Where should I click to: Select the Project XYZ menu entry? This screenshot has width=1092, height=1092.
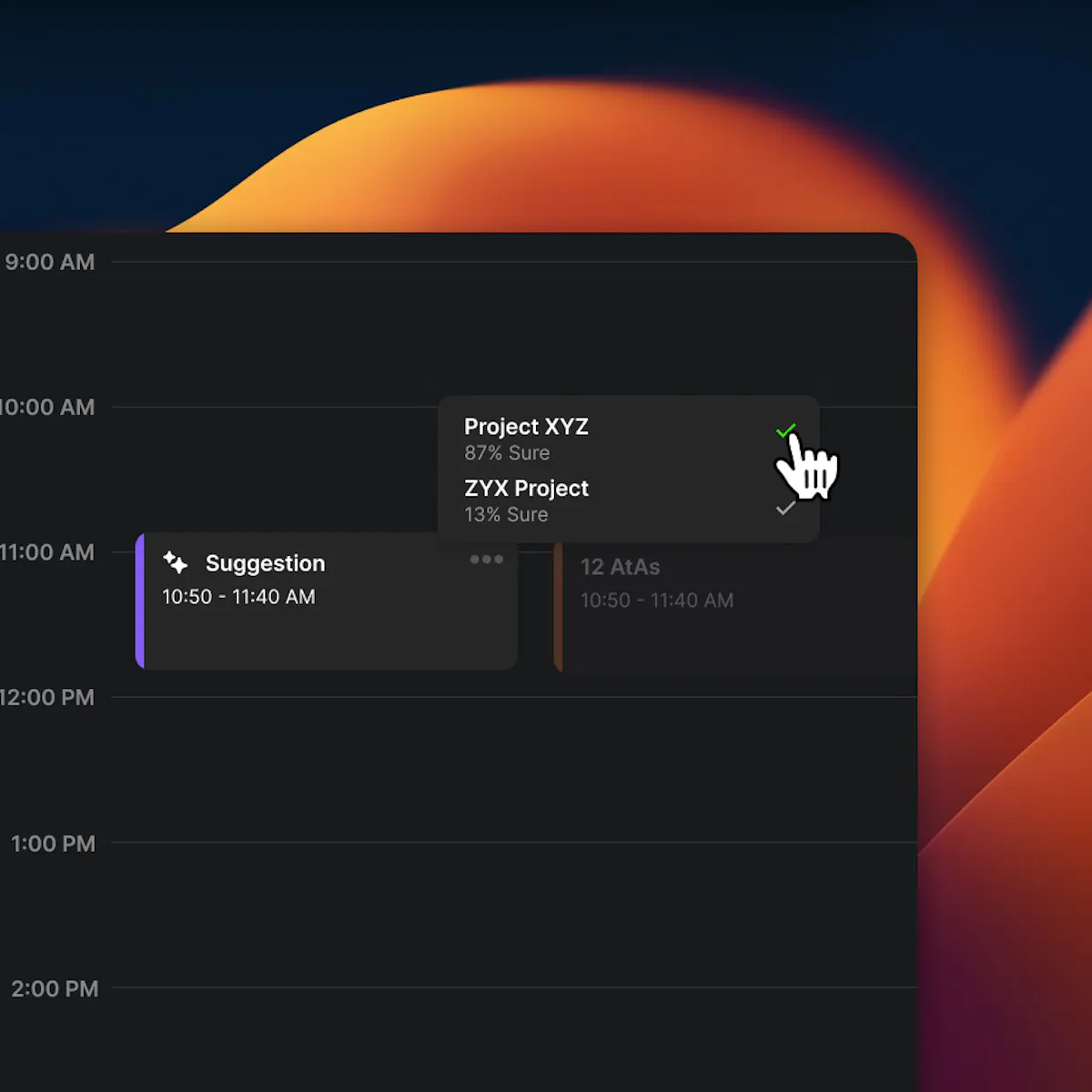tap(628, 439)
